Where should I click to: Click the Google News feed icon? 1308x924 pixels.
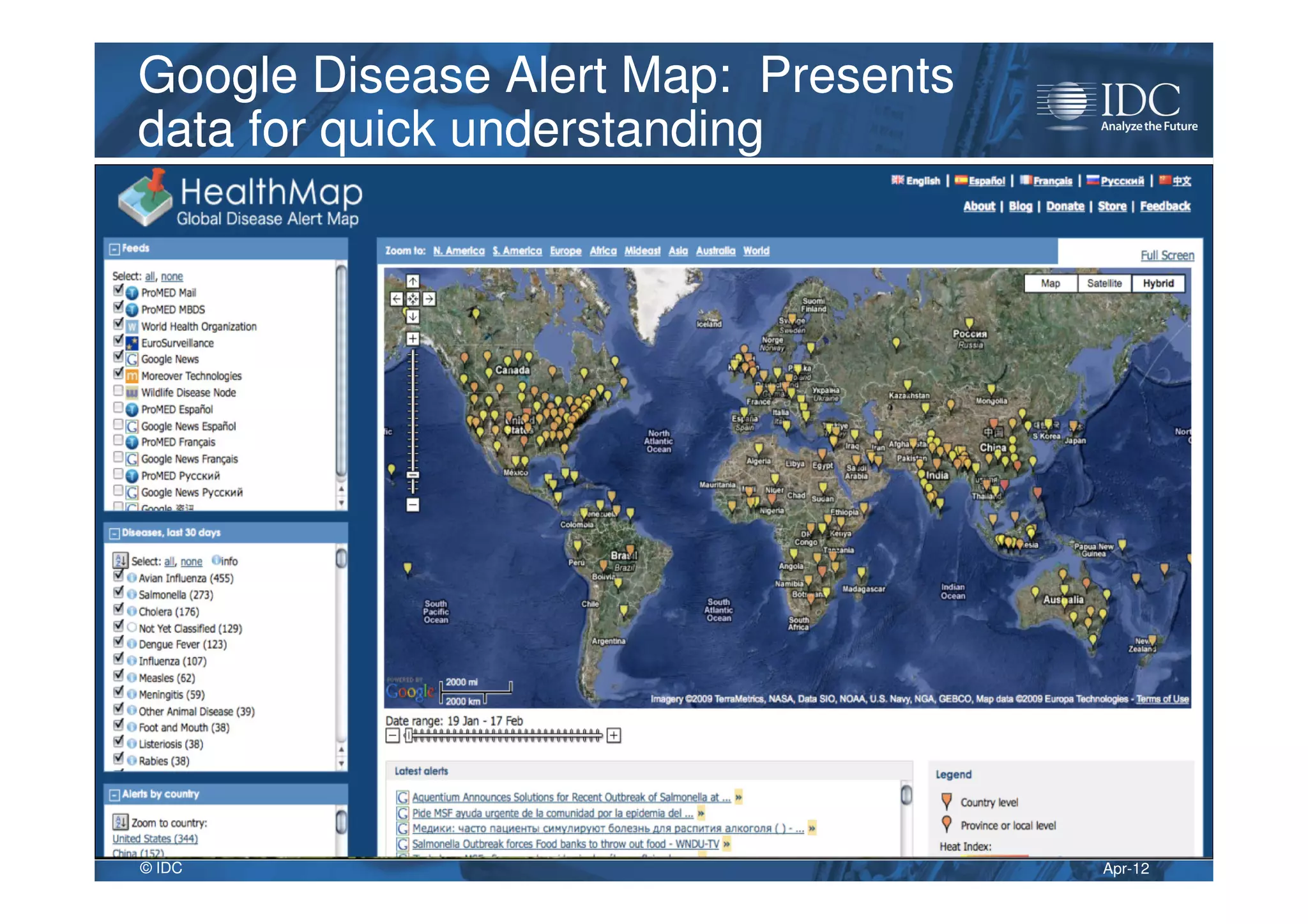(x=132, y=360)
